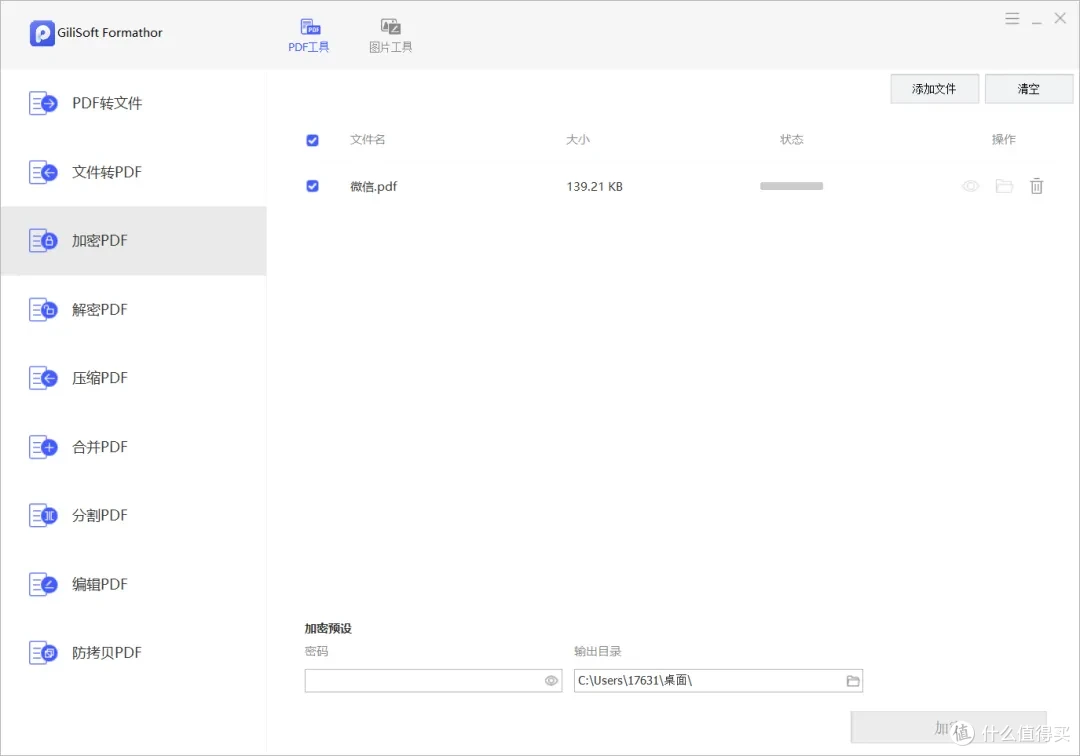Click the GiliSoft Formathor logo
This screenshot has width=1080, height=756.
pyautogui.click(x=95, y=32)
